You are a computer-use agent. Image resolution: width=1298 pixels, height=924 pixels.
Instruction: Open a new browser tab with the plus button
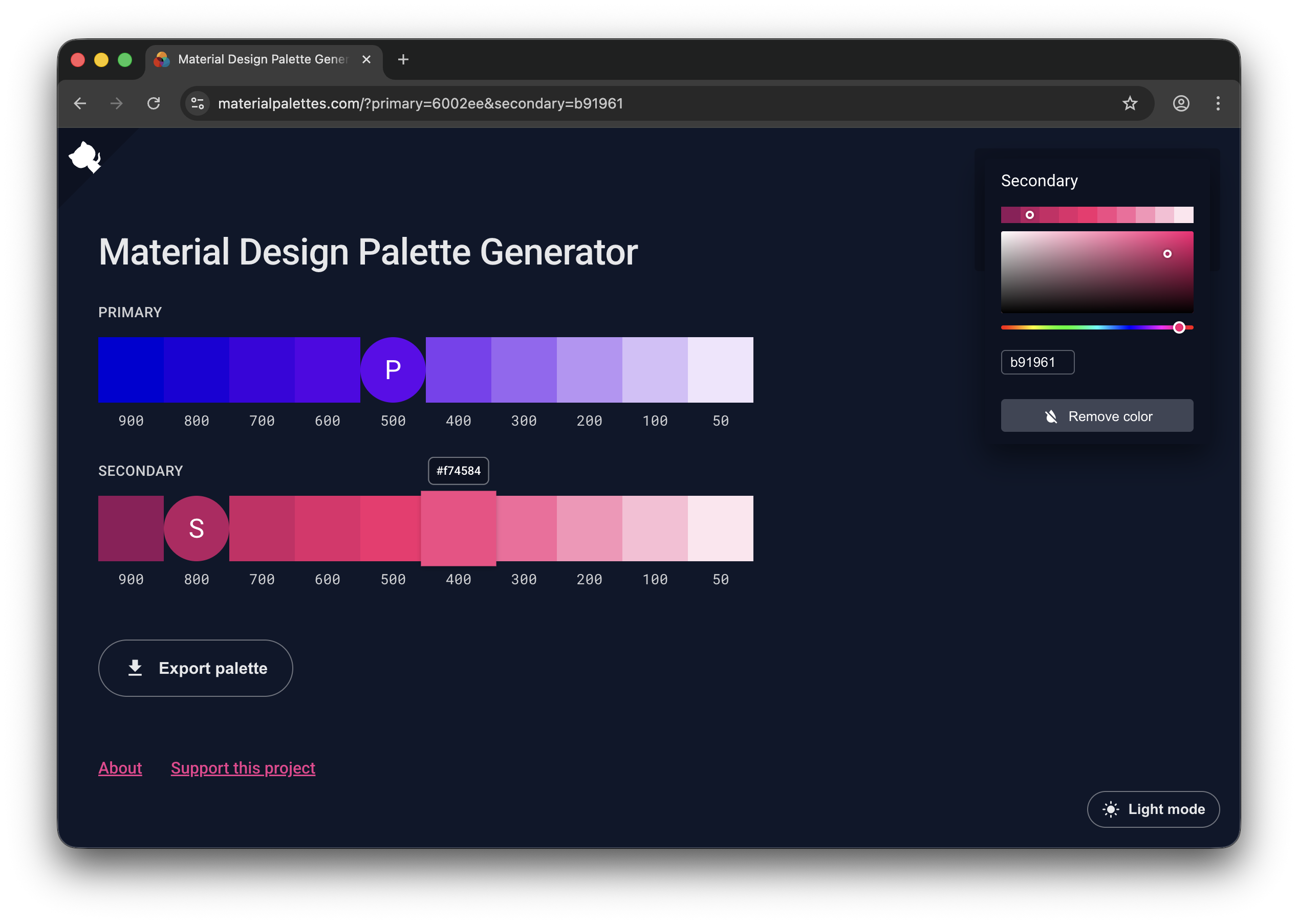[403, 59]
